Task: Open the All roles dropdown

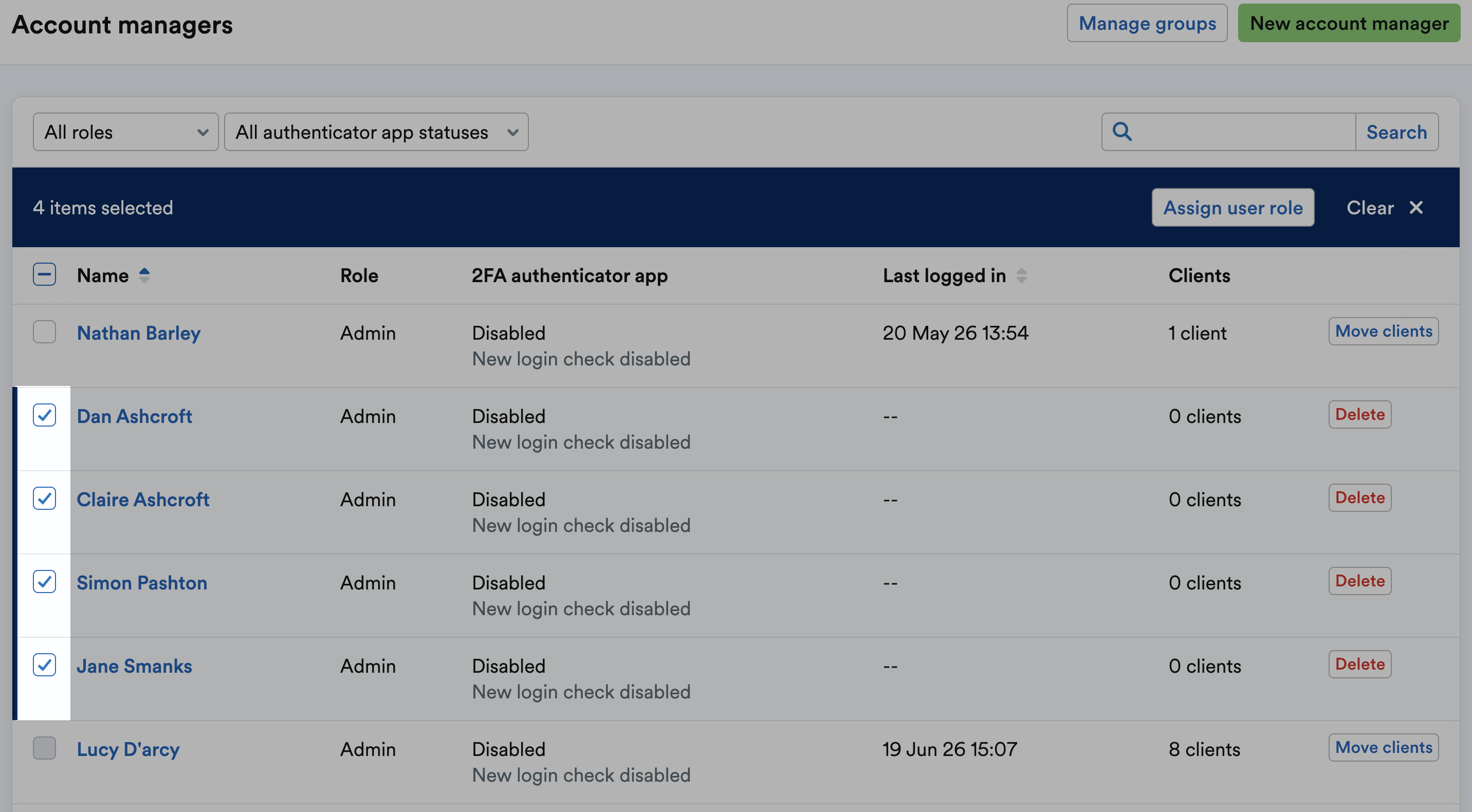Action: pyautogui.click(x=126, y=132)
